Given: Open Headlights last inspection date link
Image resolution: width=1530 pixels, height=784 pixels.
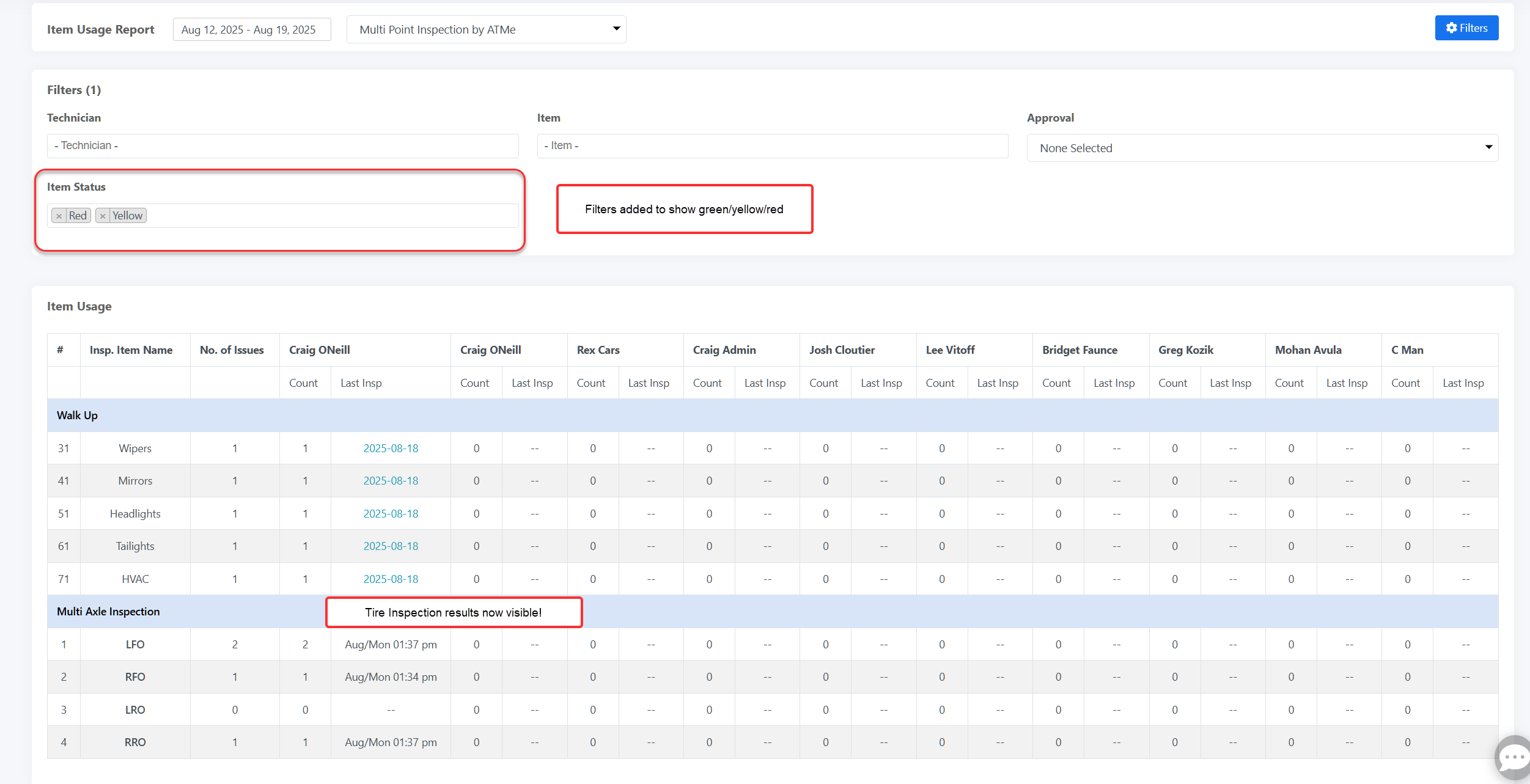Looking at the screenshot, I should tap(391, 513).
